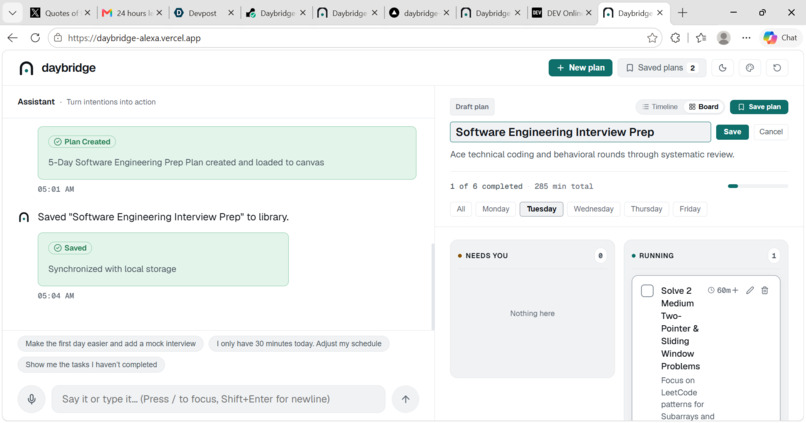806x423 pixels.
Task: Focus the chat message input
Action: click(x=218, y=399)
